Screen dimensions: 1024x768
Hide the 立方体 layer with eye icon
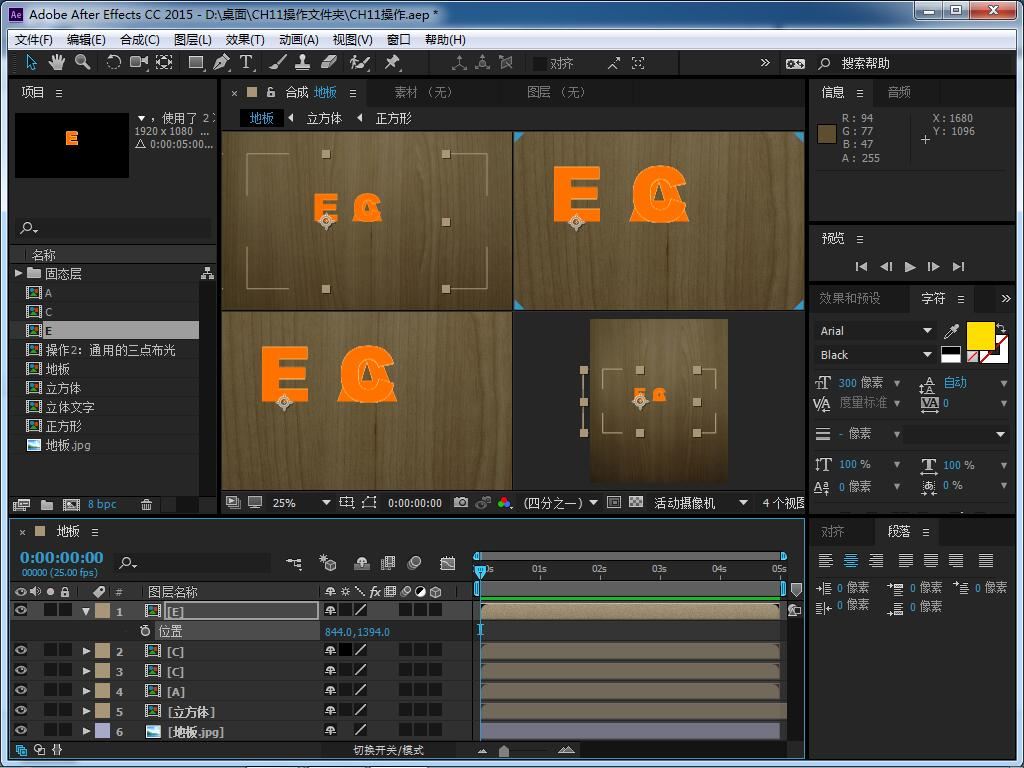click(21, 711)
